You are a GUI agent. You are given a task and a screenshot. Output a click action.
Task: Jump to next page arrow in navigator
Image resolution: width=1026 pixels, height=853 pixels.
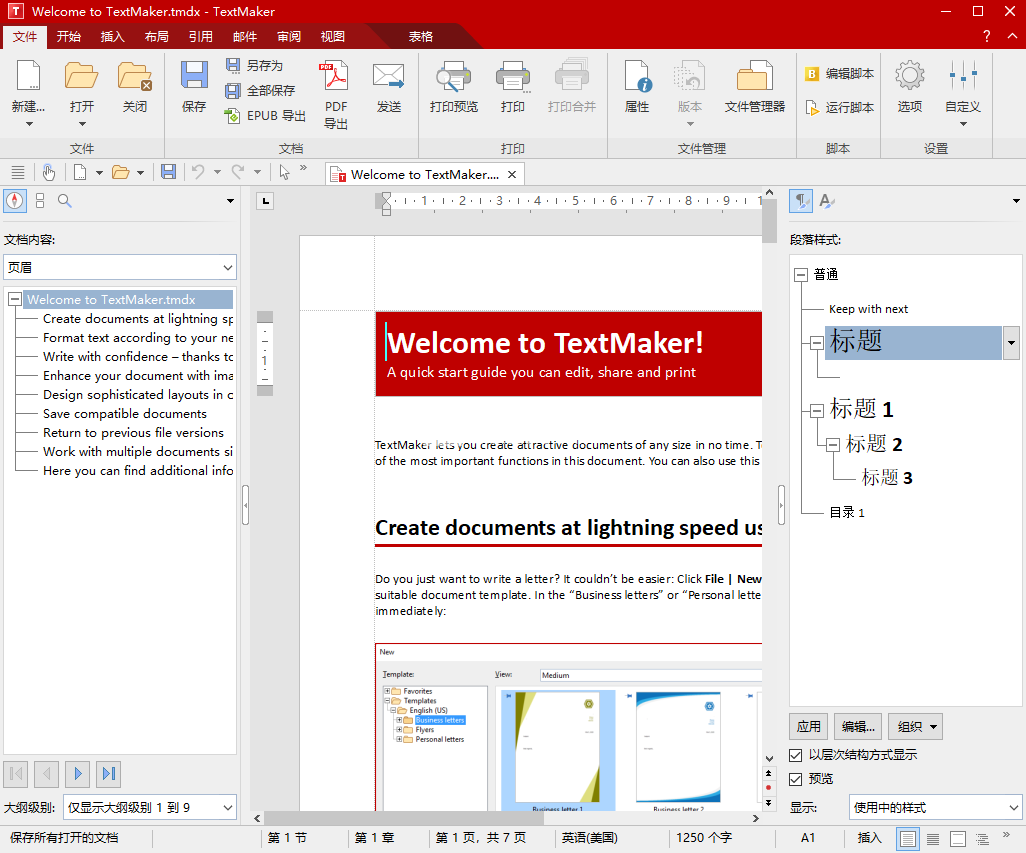(x=78, y=774)
